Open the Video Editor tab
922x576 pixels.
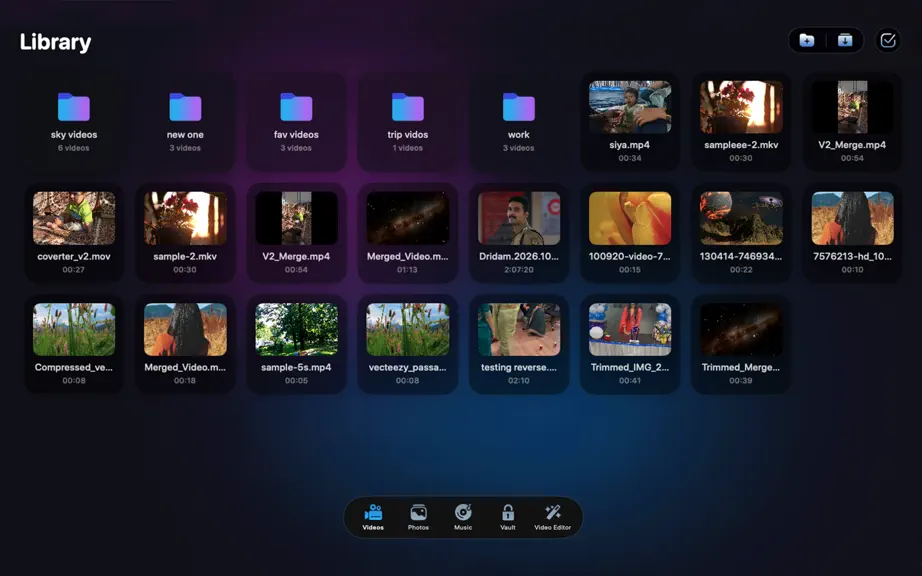point(552,517)
